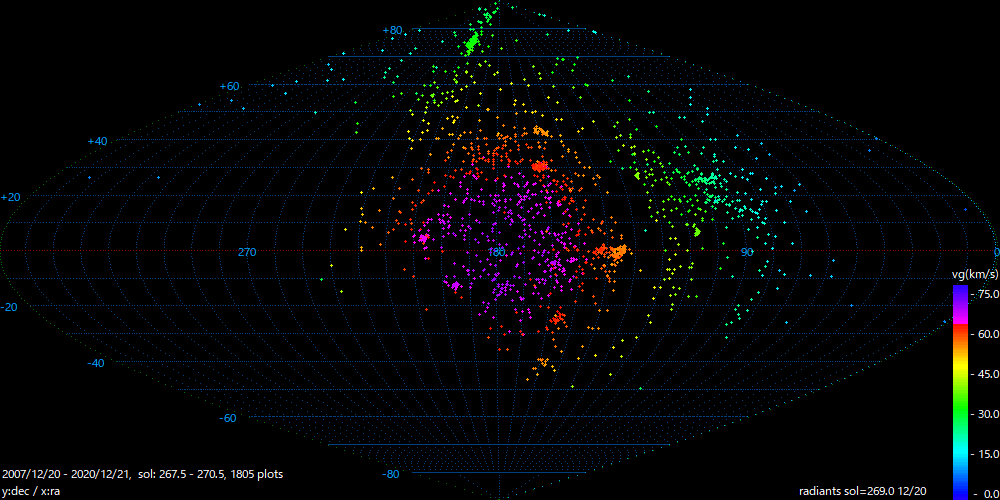The image size is (1000, 500).
Task: Select the bright lime cluster left of the 90 label
Action: tap(696, 232)
